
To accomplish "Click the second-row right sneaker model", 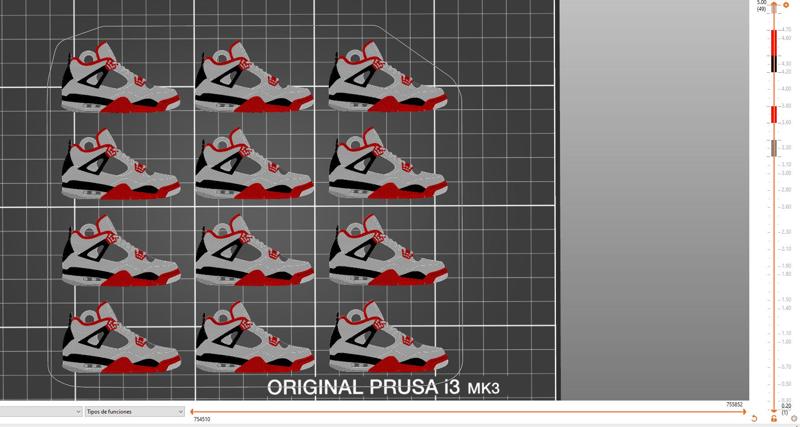I will 388,164.
